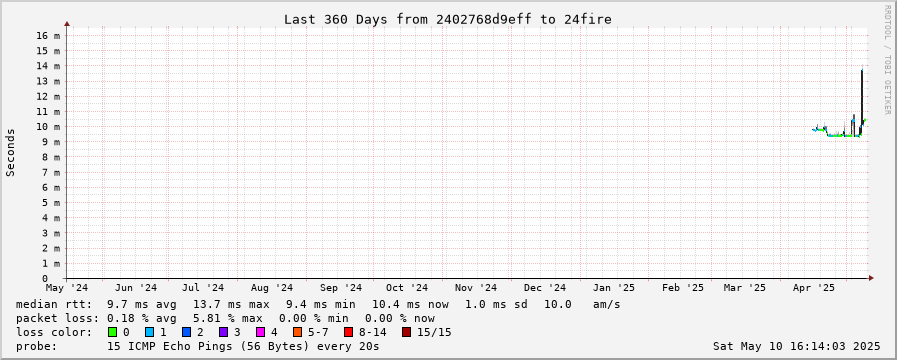Click the timestamp Sat May 10 16:14:03 2025

[x=796, y=346]
